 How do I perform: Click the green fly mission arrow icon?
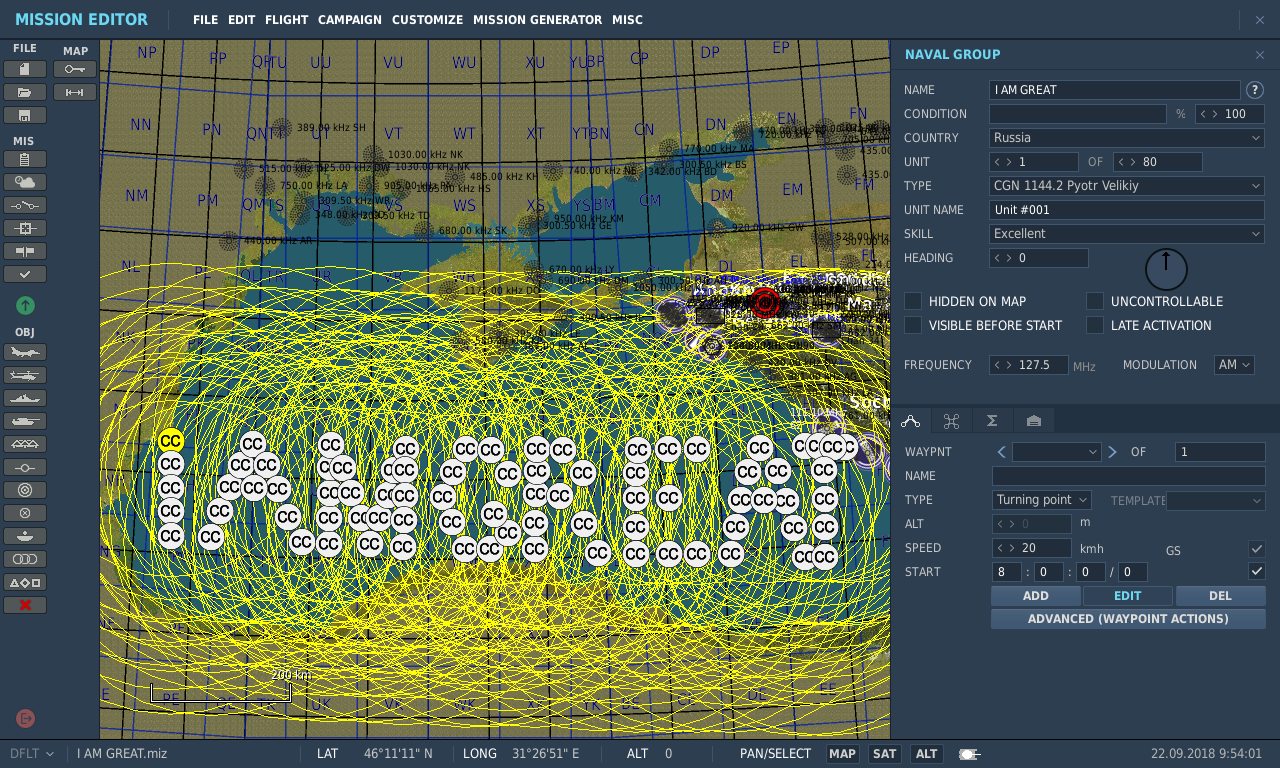click(x=25, y=305)
